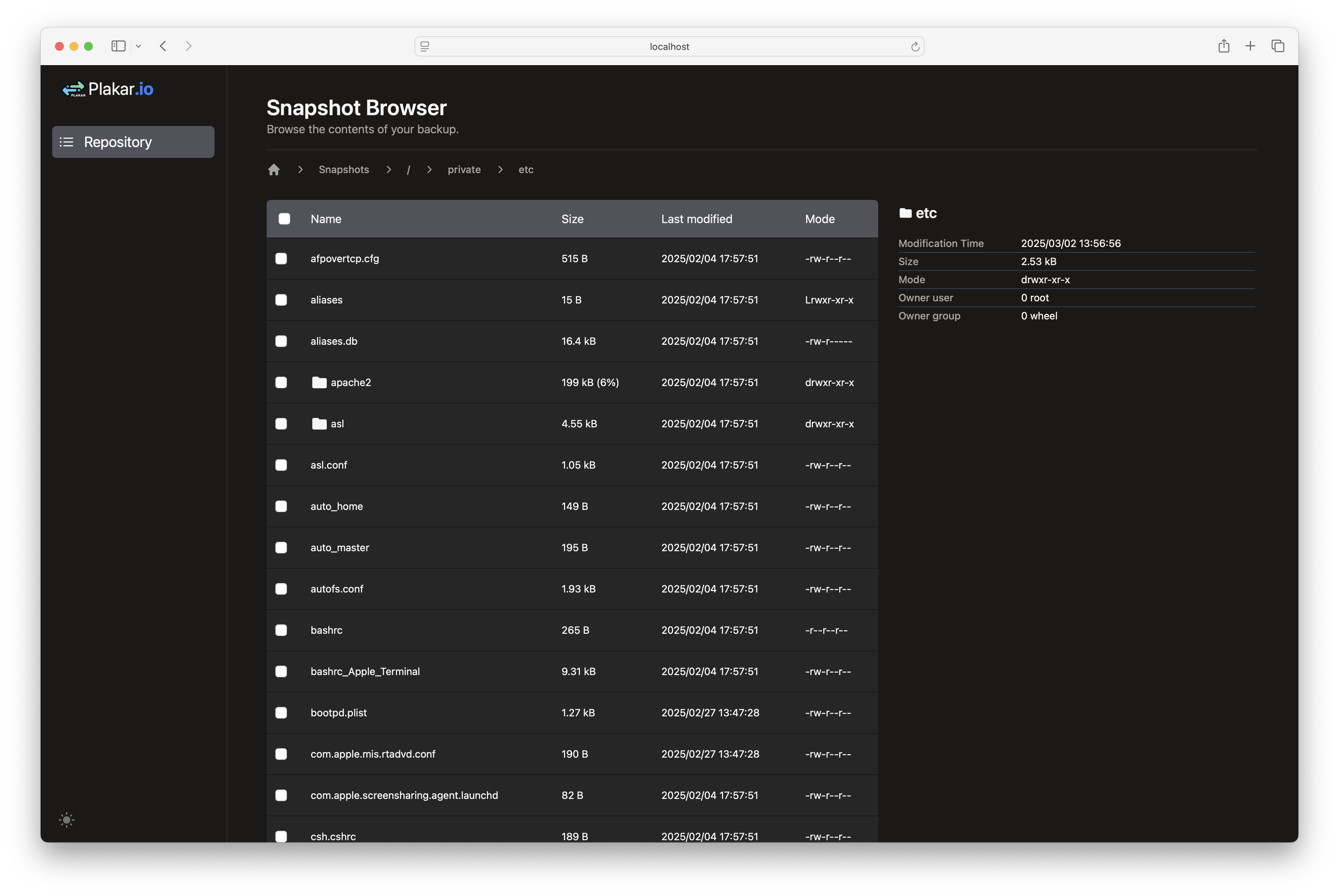
Task: Toggle the theme using the sun icon
Action: point(66,820)
